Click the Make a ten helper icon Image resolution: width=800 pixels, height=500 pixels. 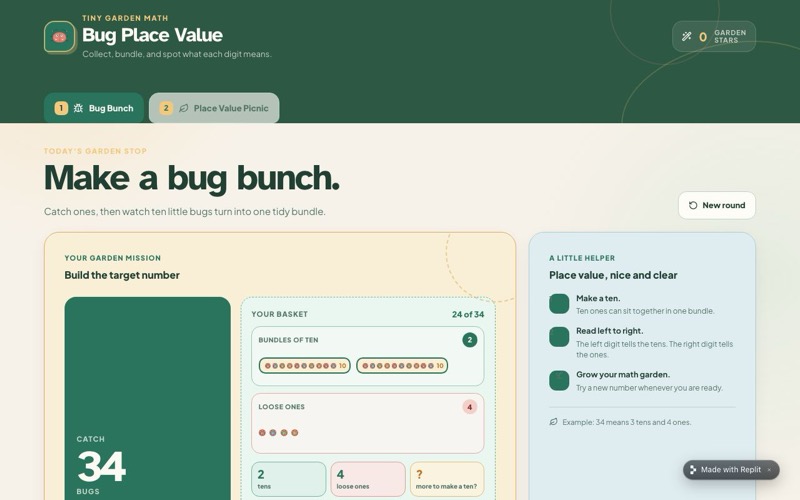559,304
